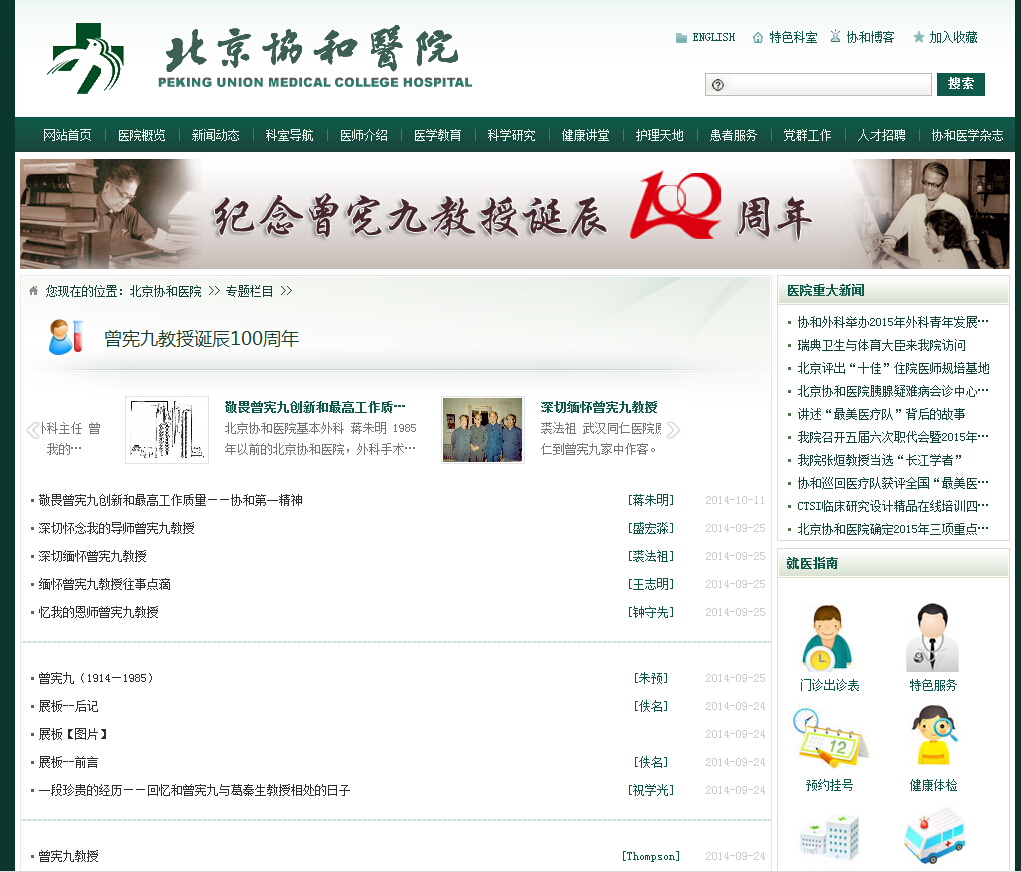Screen dimensions: 1021x872
Task: Open news 讲述“最美医疗队”背后的故事
Action: point(882,414)
